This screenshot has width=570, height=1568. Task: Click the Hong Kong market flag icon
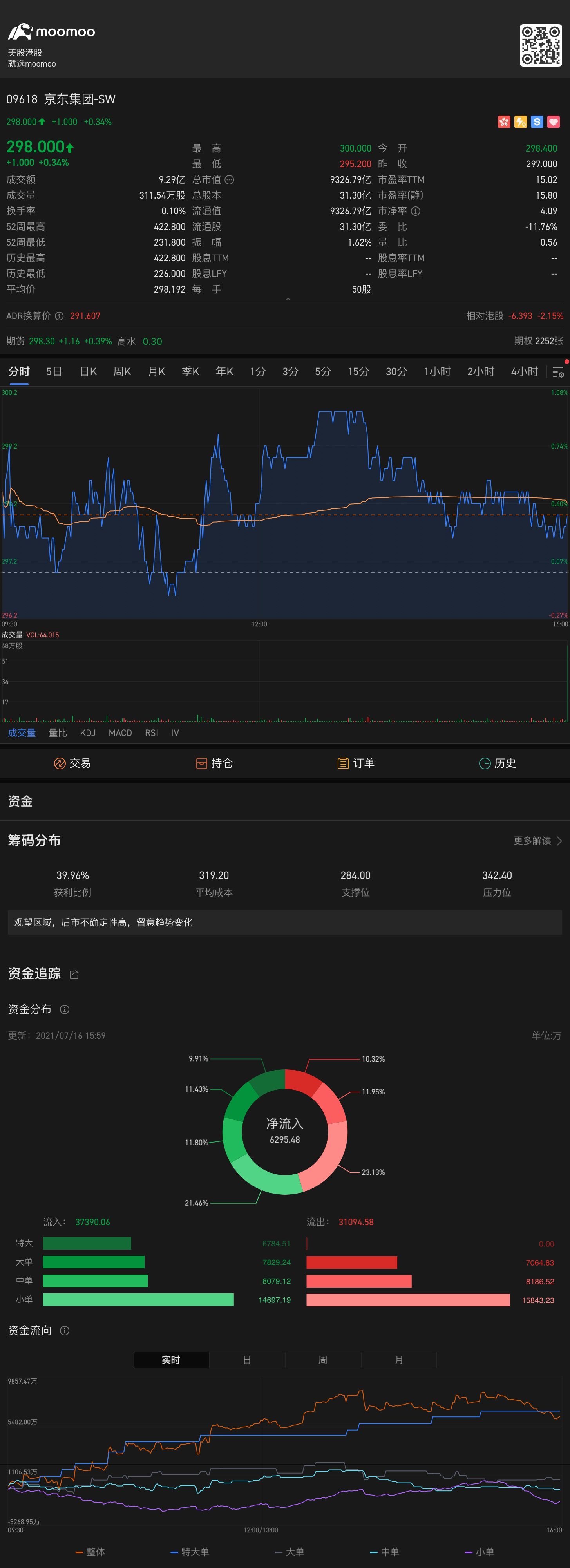[504, 122]
